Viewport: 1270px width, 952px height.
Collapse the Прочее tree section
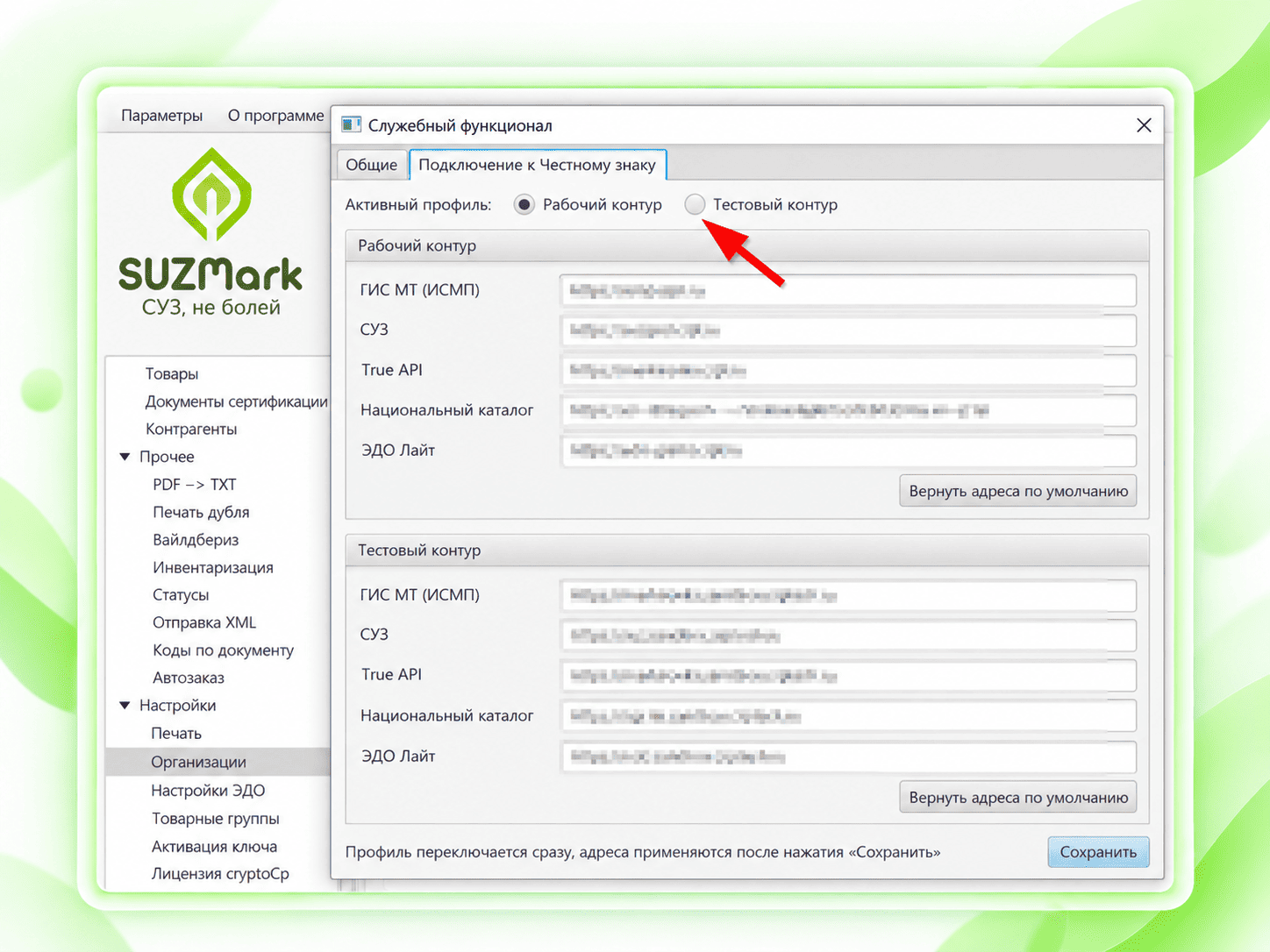125,457
